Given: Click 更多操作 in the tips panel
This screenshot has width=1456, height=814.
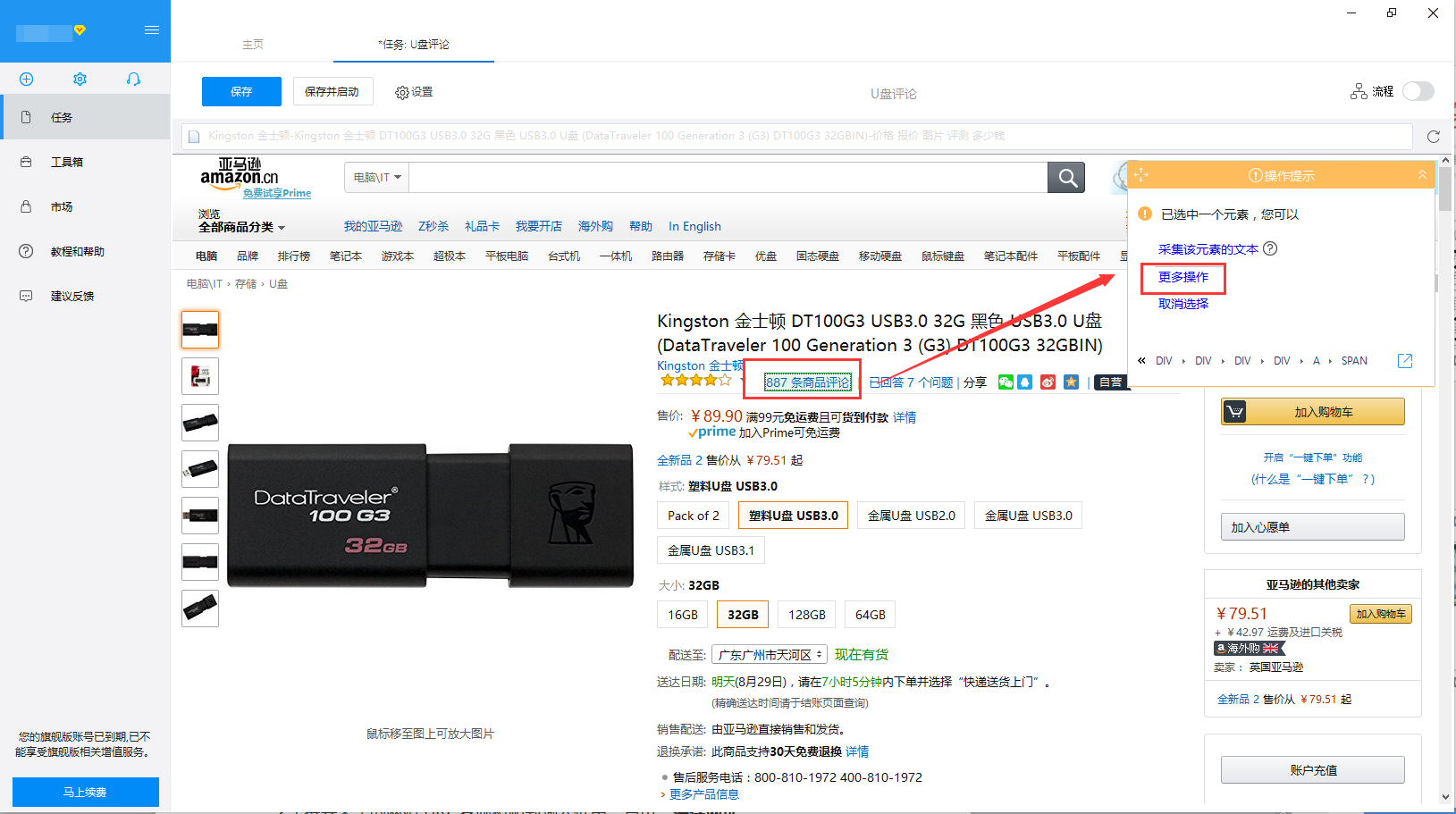Looking at the screenshot, I should pos(1183,277).
